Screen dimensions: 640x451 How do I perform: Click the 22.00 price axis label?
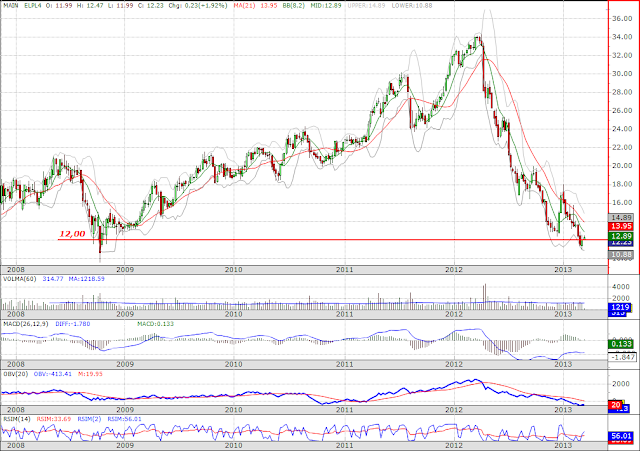622,147
